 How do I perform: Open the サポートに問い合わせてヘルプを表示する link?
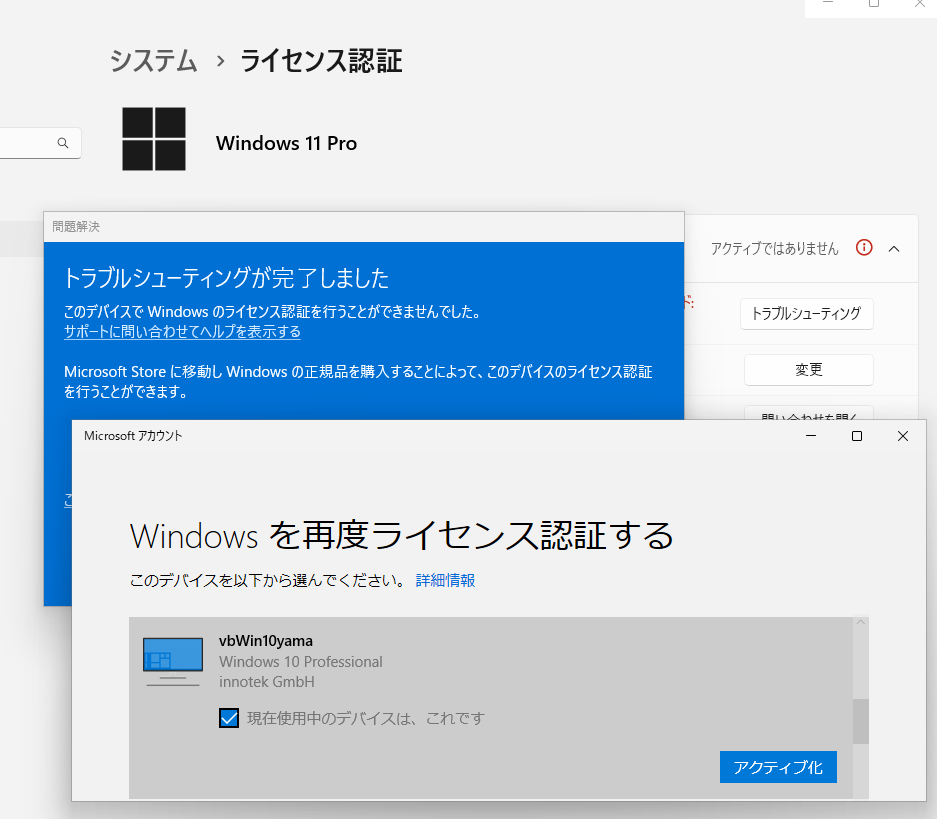tap(182, 332)
